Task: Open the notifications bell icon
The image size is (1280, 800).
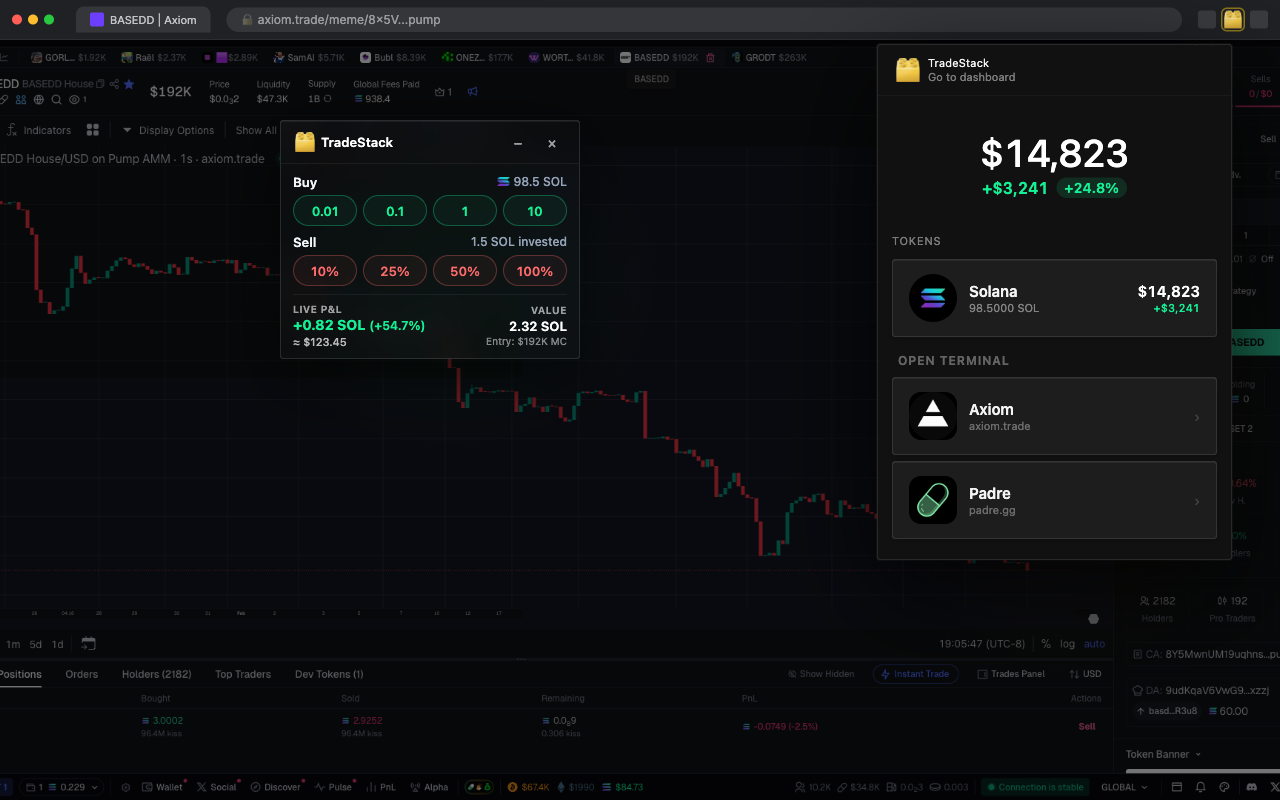Action: coord(1200,787)
